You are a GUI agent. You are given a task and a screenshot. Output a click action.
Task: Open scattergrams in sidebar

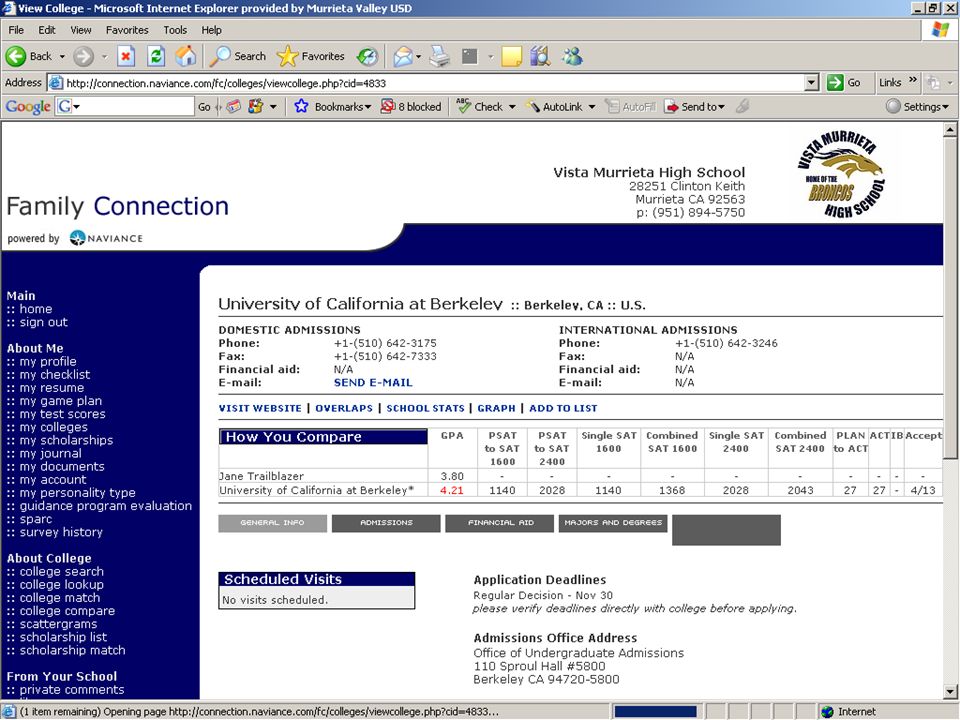coord(58,624)
